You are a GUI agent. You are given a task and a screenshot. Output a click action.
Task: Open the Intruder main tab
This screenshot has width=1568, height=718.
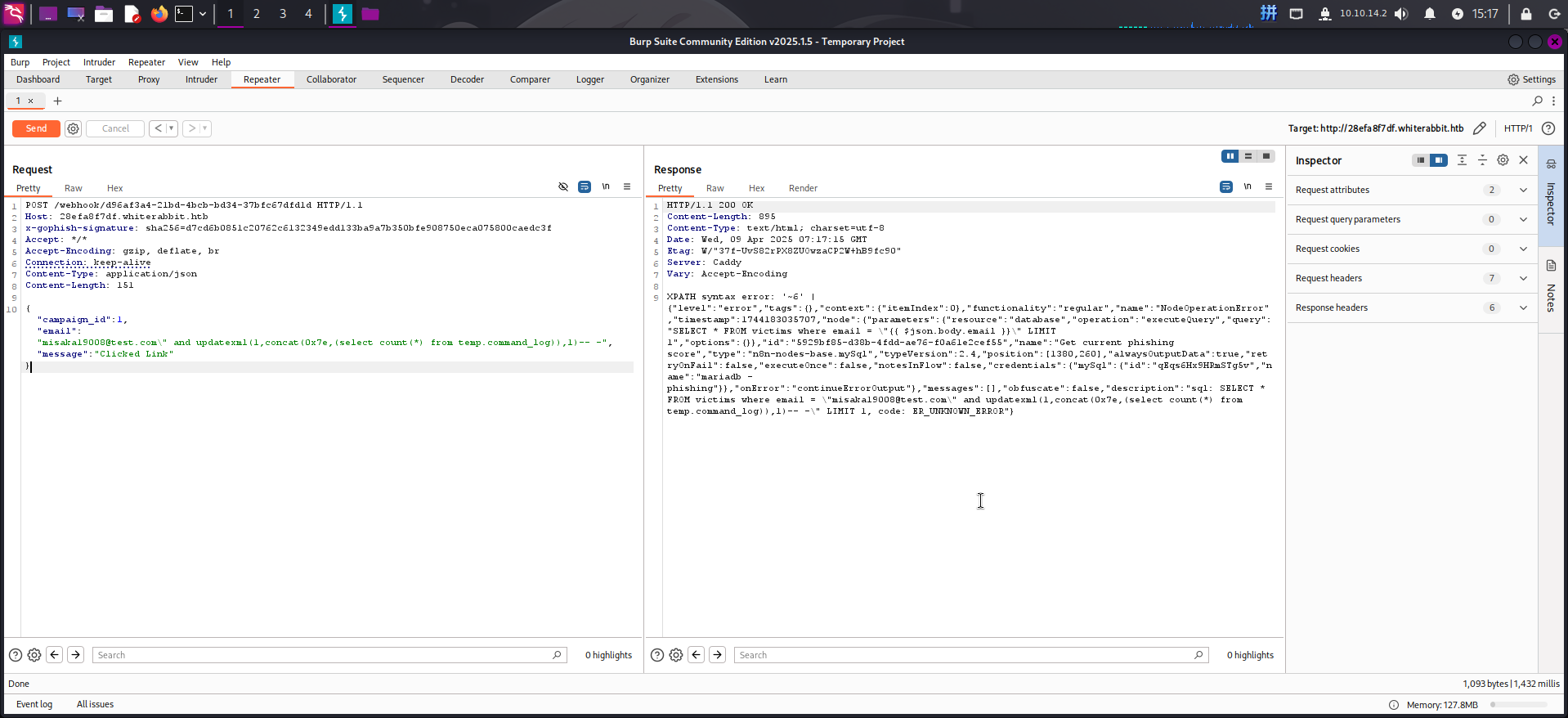point(201,79)
